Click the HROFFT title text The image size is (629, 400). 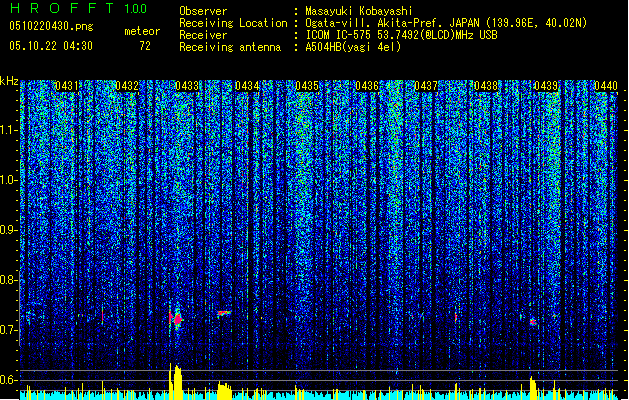coord(62,8)
